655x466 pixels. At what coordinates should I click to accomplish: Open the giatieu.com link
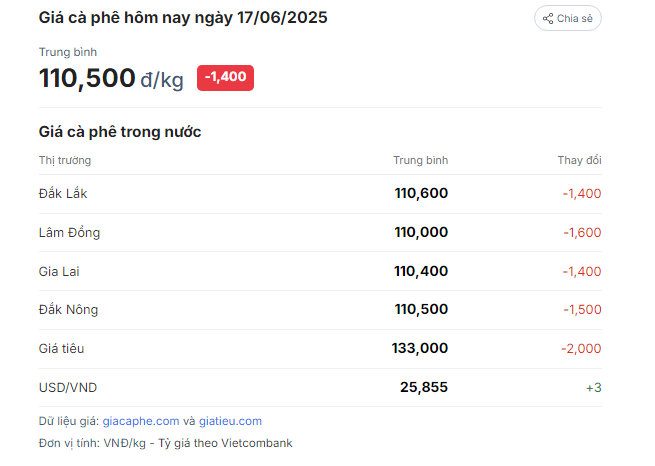tap(230, 421)
